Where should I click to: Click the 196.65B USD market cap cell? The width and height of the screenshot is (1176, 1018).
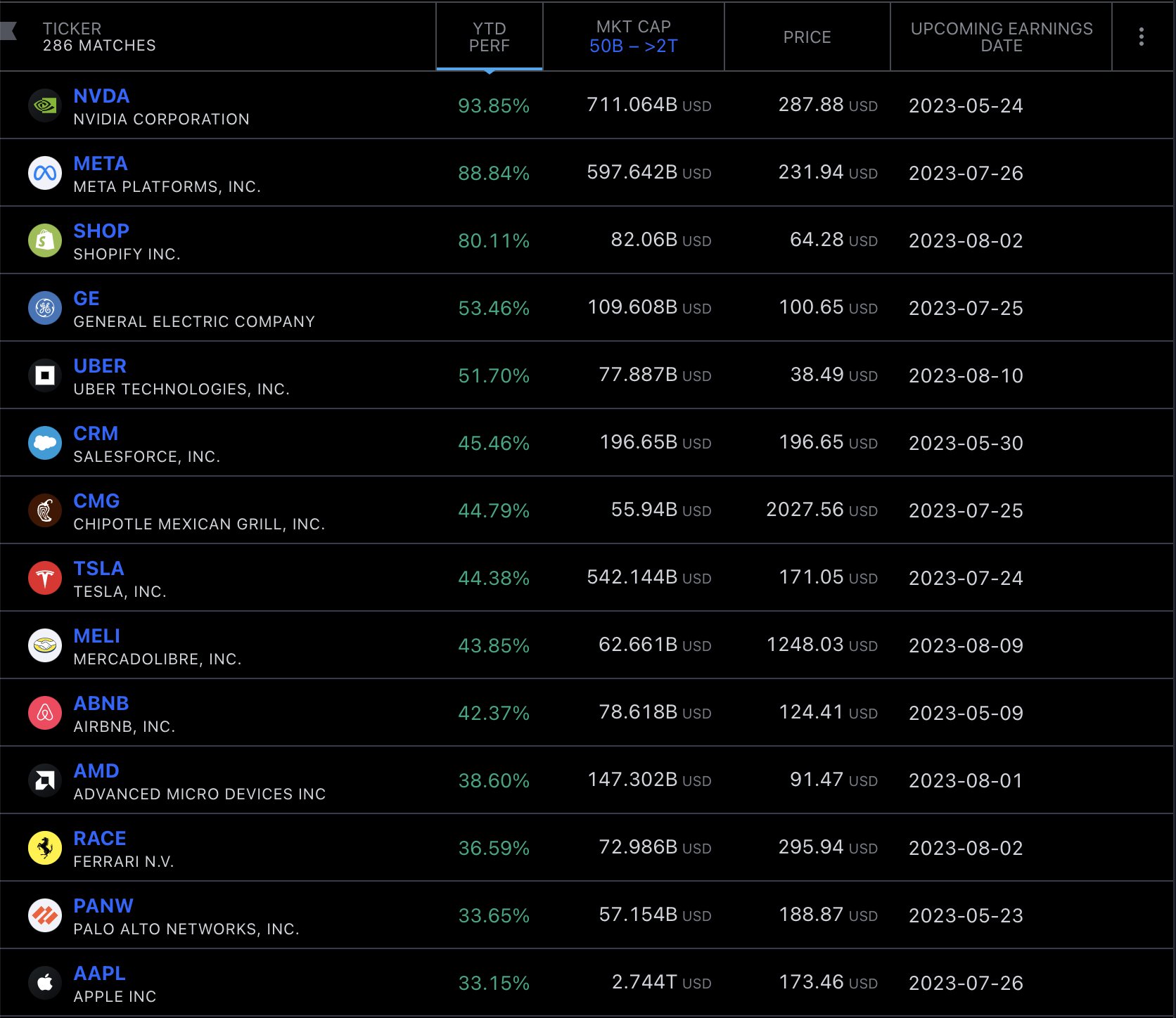click(x=656, y=442)
